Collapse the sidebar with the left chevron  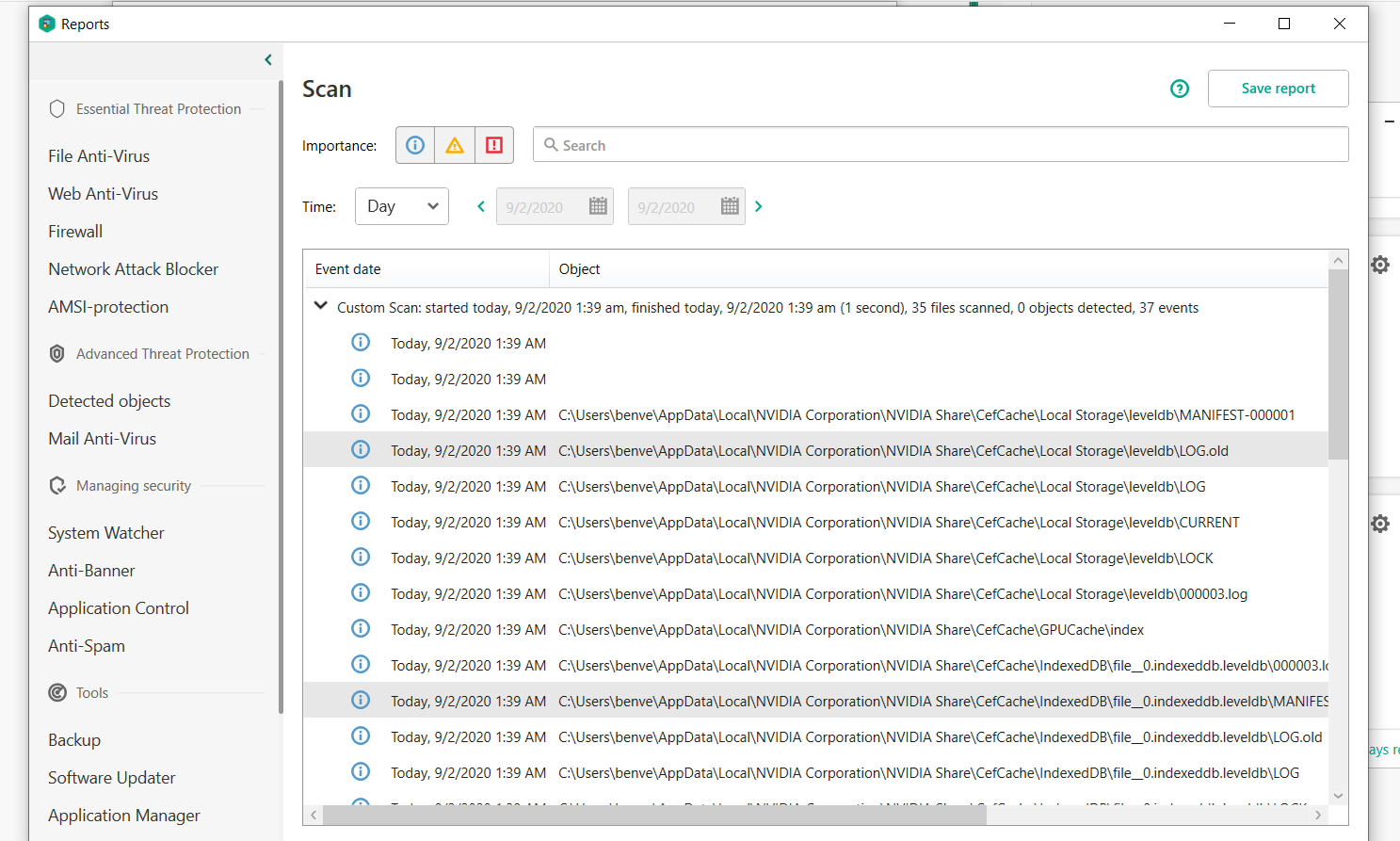click(x=268, y=60)
